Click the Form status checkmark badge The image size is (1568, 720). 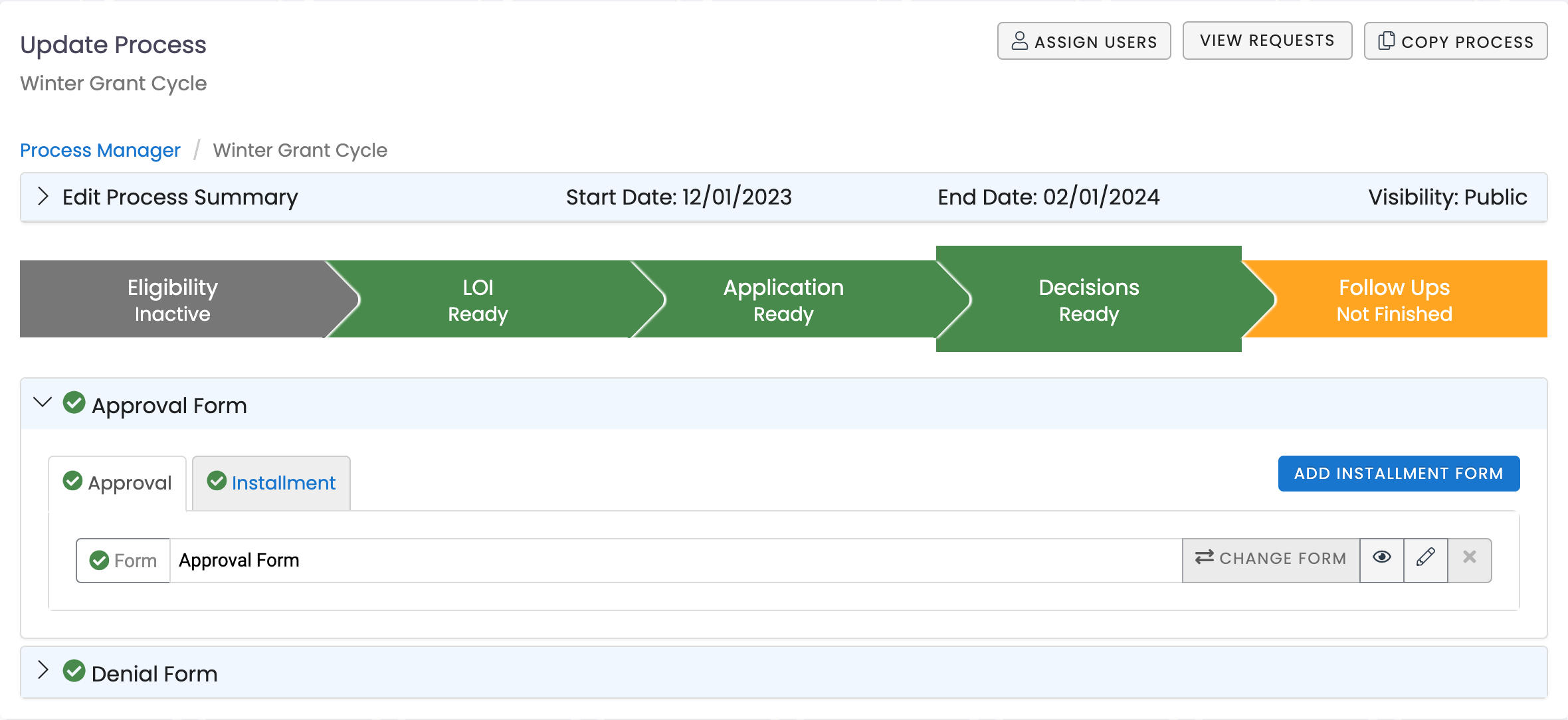coord(100,560)
